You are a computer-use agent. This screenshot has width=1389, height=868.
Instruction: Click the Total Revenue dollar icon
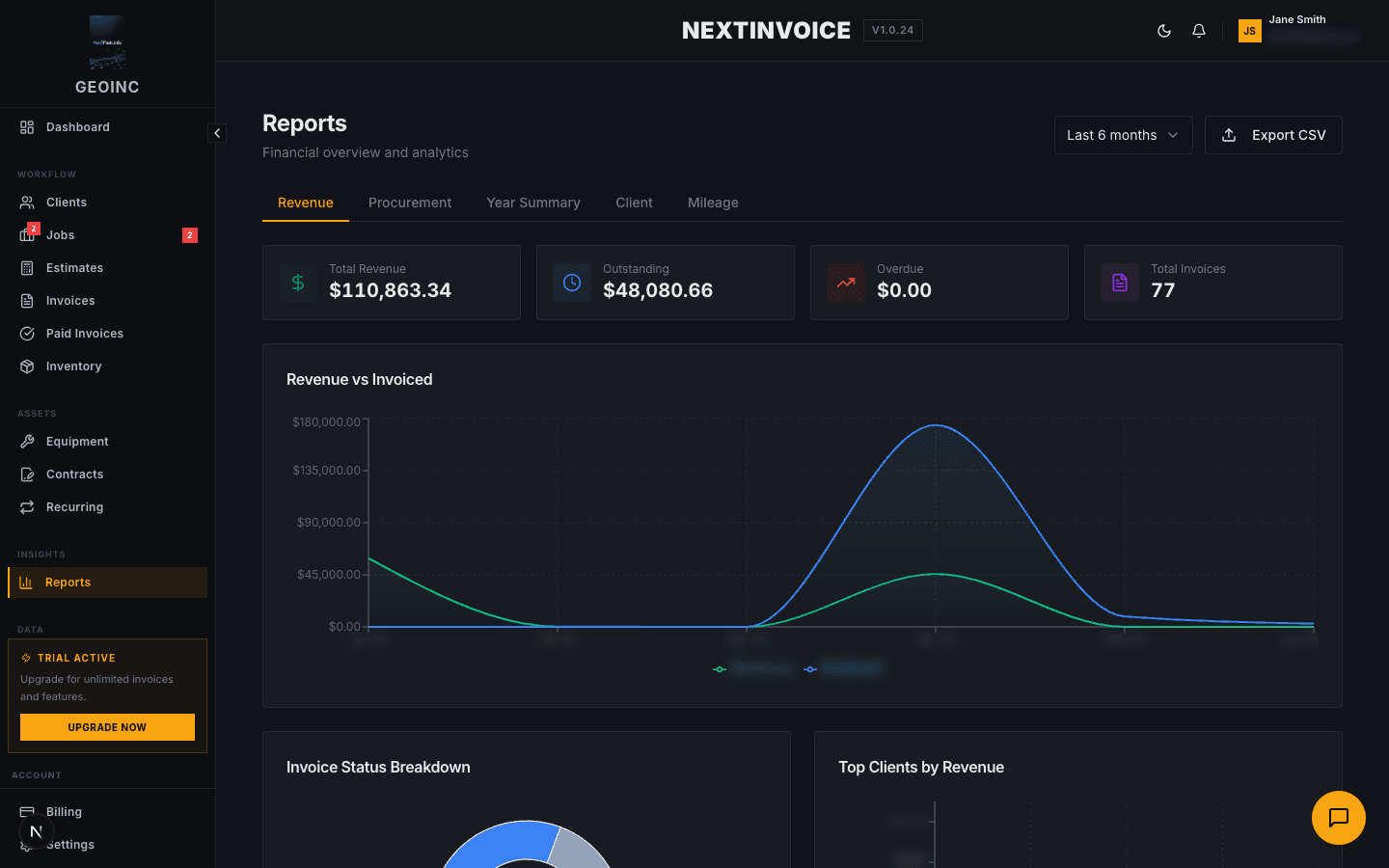point(298,283)
